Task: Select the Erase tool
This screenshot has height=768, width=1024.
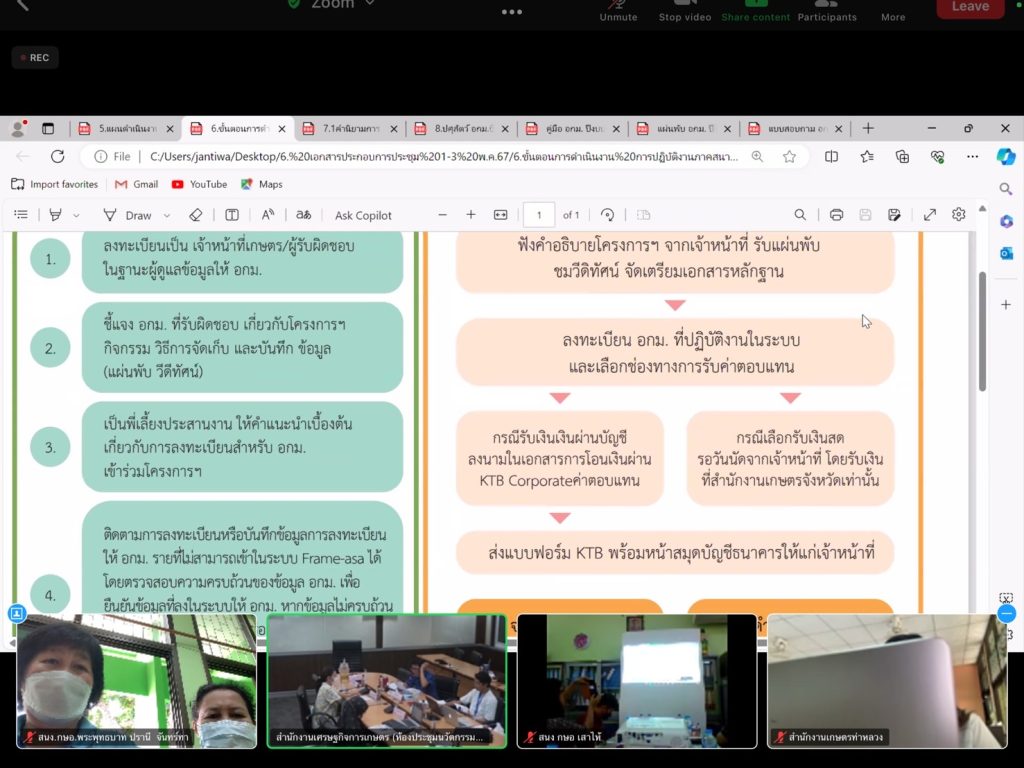Action: [195, 215]
